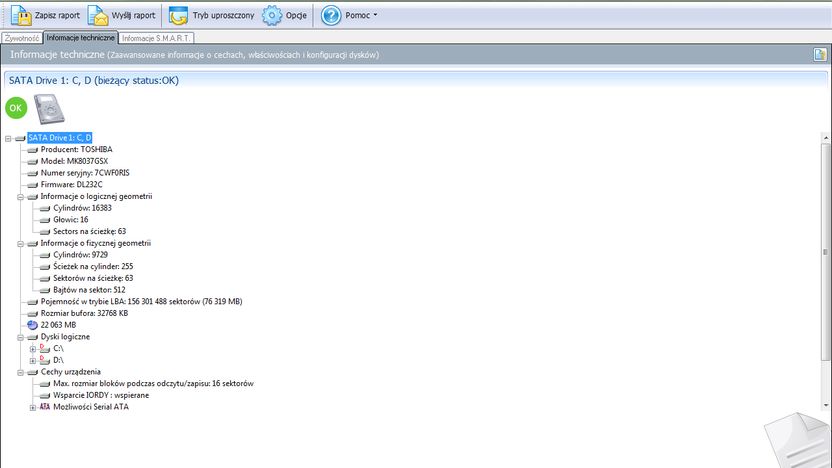Click the tree scrollbar up arrow

826,138
